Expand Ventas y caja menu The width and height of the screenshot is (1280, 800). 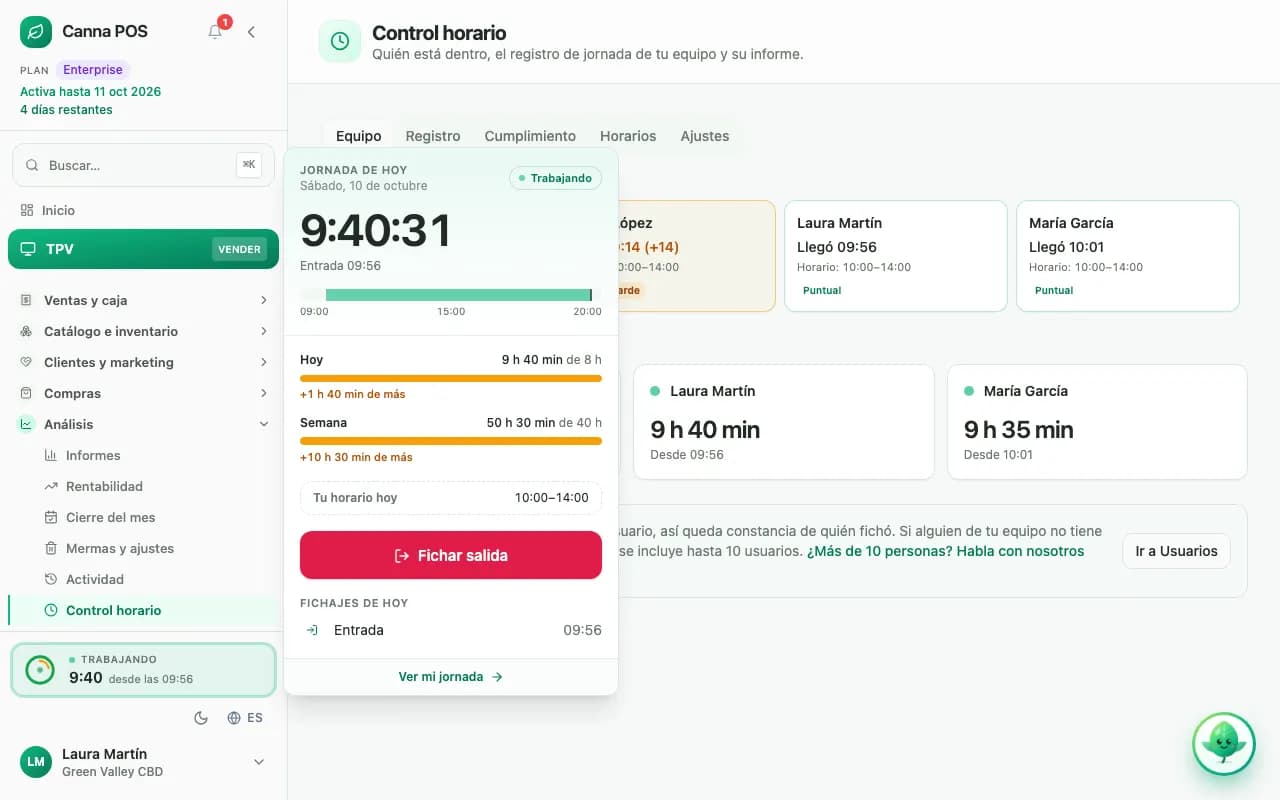click(x=143, y=300)
